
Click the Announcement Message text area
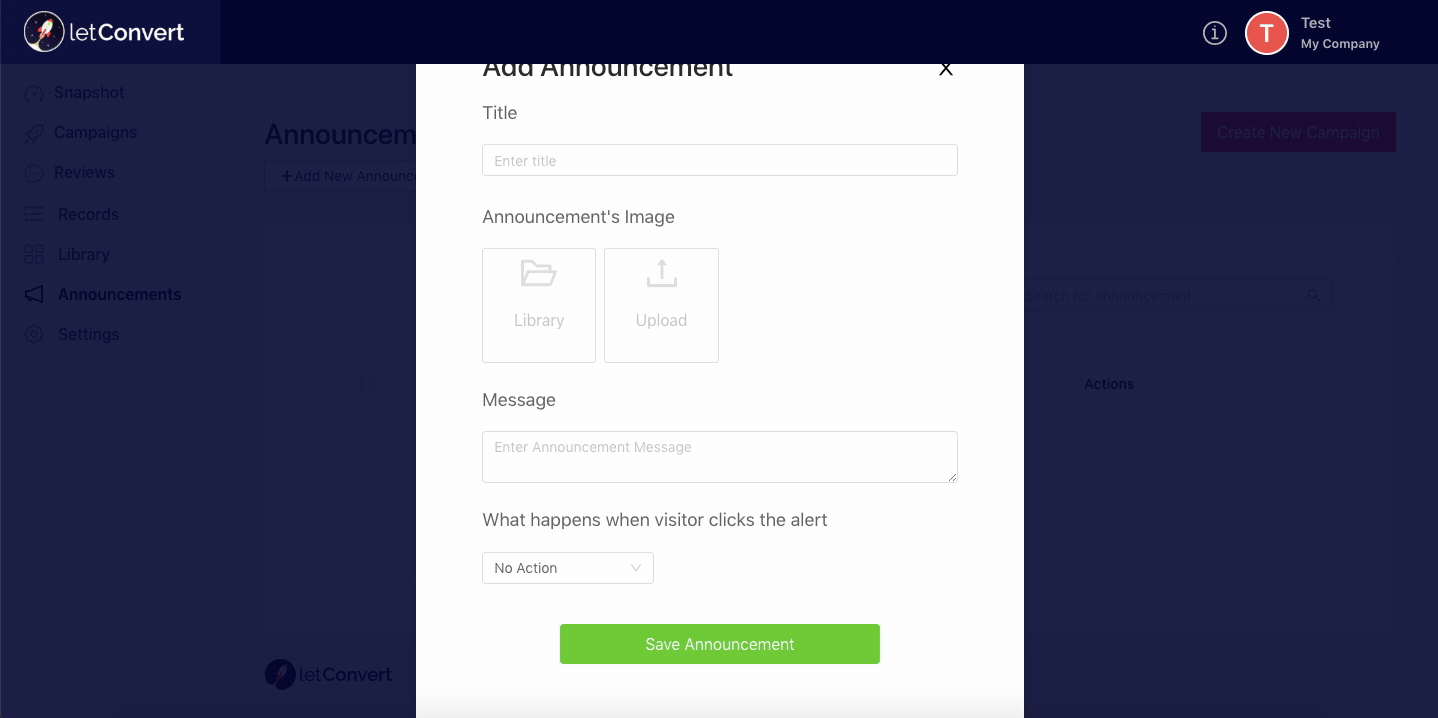point(720,457)
